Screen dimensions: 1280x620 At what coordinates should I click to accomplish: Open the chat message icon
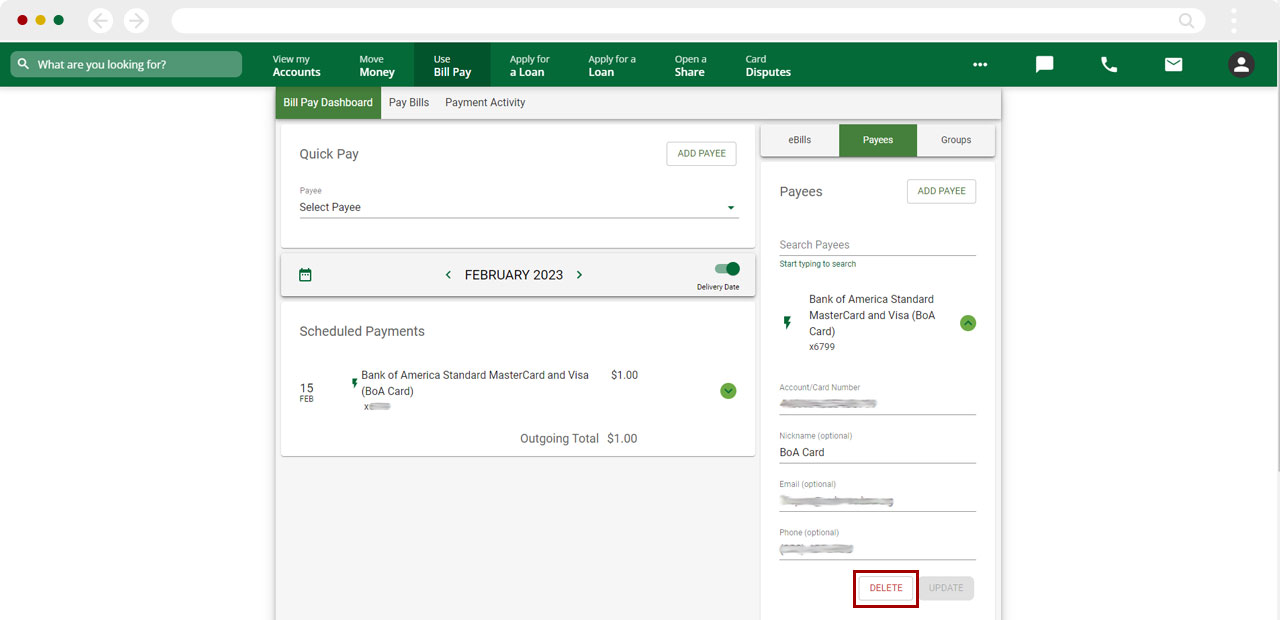[x=1044, y=64]
